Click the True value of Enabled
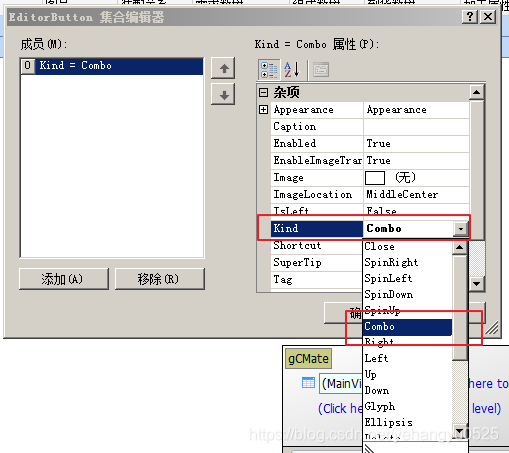This screenshot has height=453, width=509. point(378,144)
